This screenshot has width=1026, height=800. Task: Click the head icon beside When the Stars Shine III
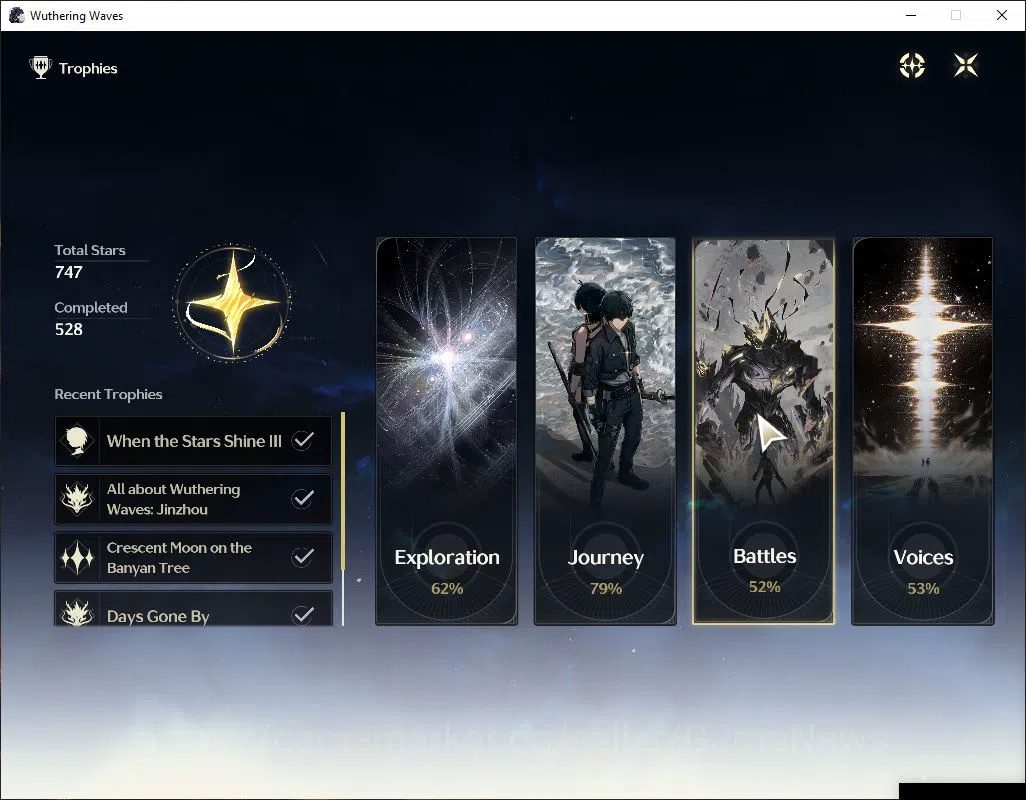tap(77, 441)
